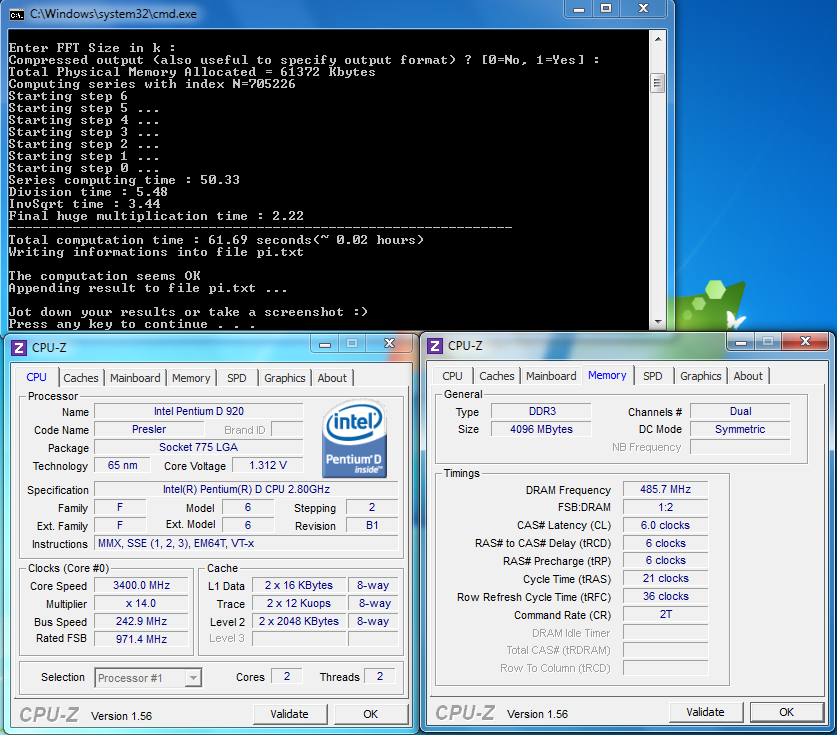Image resolution: width=837 pixels, height=735 pixels.
Task: Click the Channels # value 'Dual'
Action: coord(740,412)
